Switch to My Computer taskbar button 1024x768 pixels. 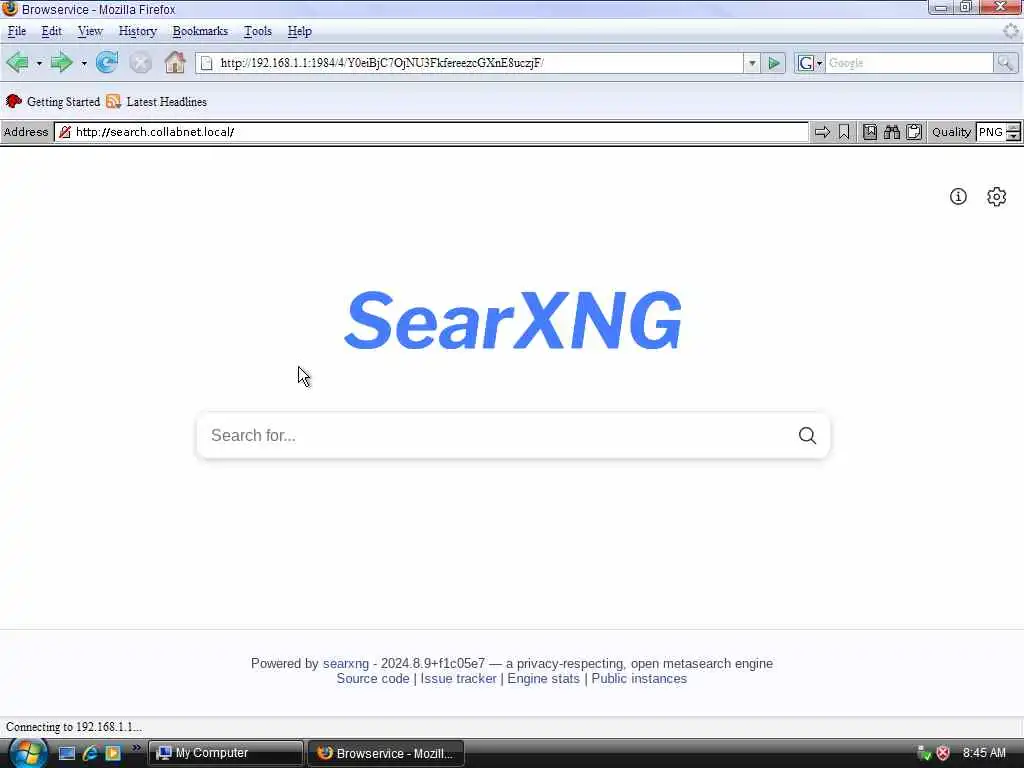226,753
